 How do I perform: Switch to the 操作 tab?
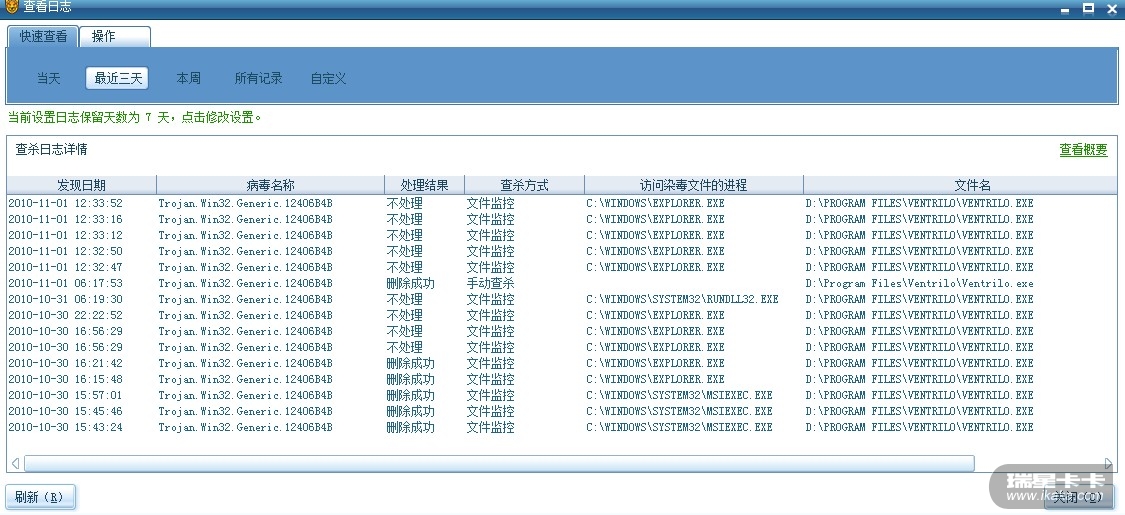click(115, 37)
